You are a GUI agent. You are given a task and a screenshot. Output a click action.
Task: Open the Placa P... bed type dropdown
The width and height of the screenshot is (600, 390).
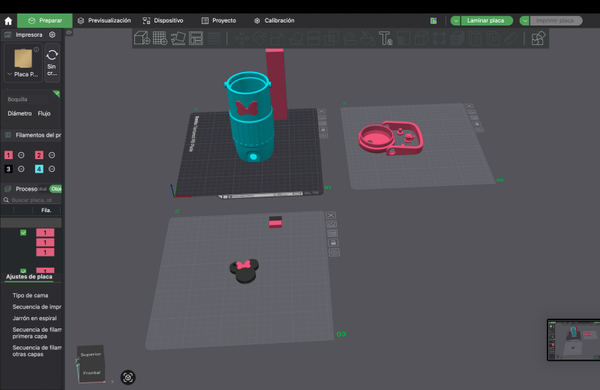click(23, 74)
